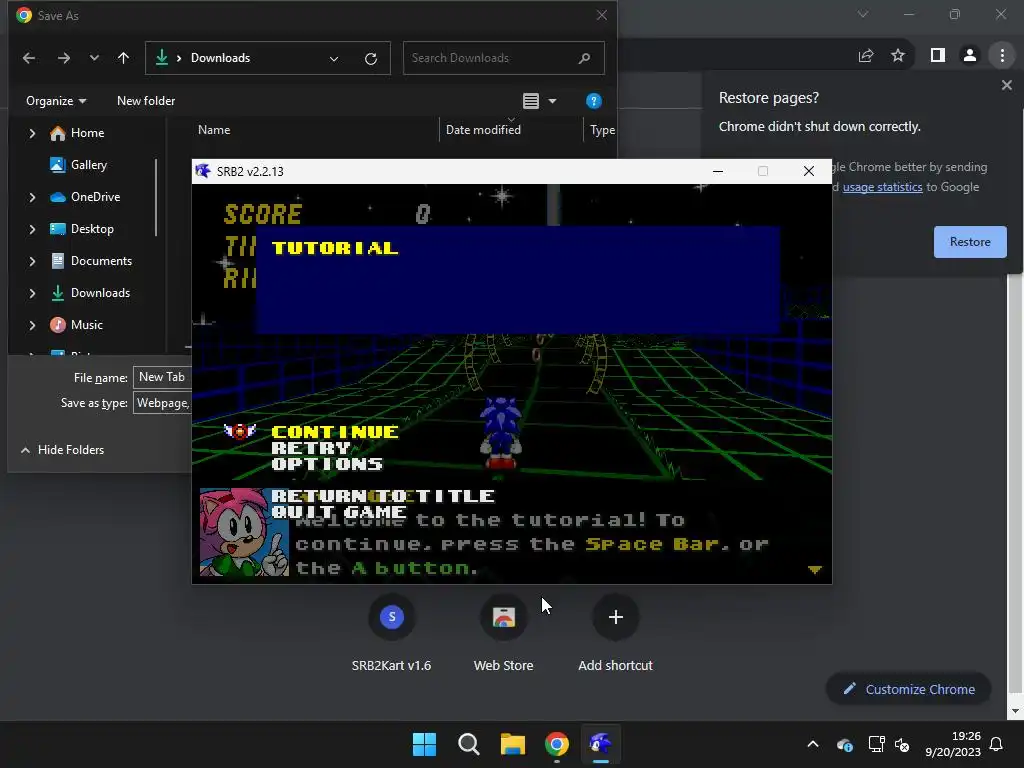Open Windows Start menu
This screenshot has height=768, width=1024.
424,744
